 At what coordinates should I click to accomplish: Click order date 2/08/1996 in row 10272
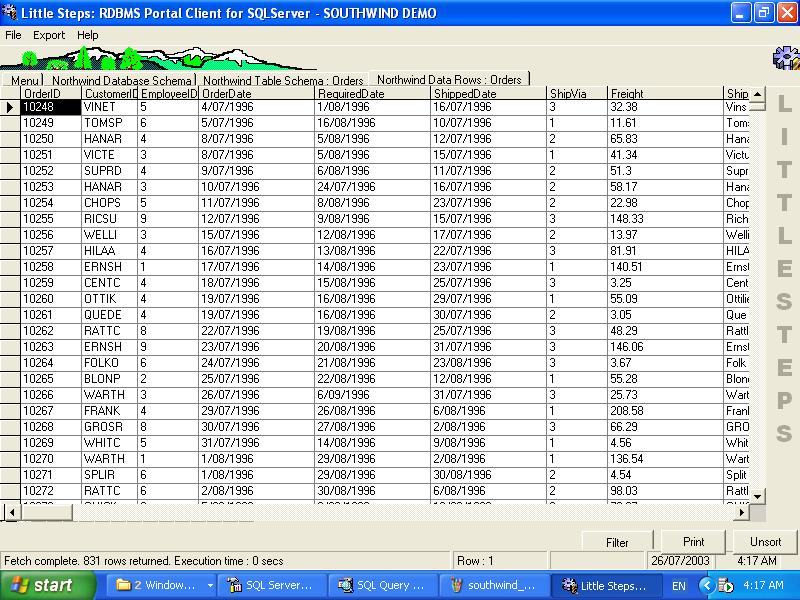pos(256,490)
